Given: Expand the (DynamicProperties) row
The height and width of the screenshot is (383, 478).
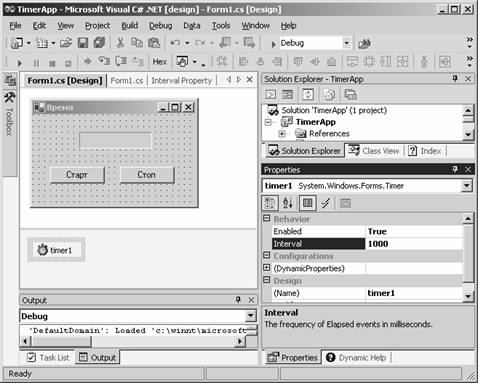Looking at the screenshot, I should (266, 267).
